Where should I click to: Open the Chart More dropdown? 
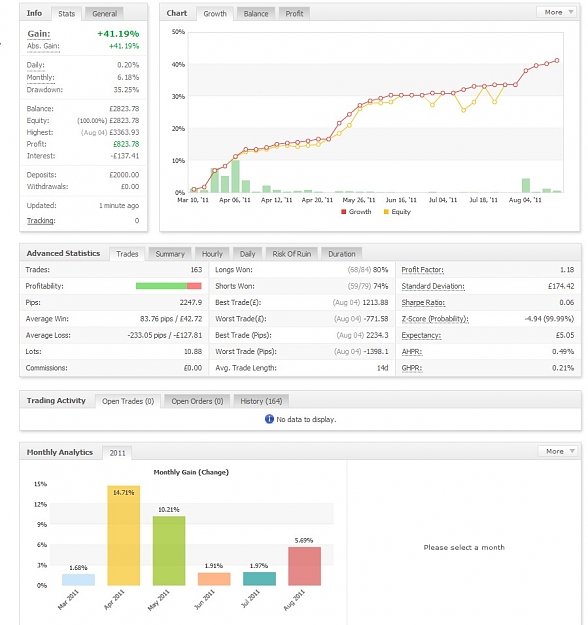[558, 12]
